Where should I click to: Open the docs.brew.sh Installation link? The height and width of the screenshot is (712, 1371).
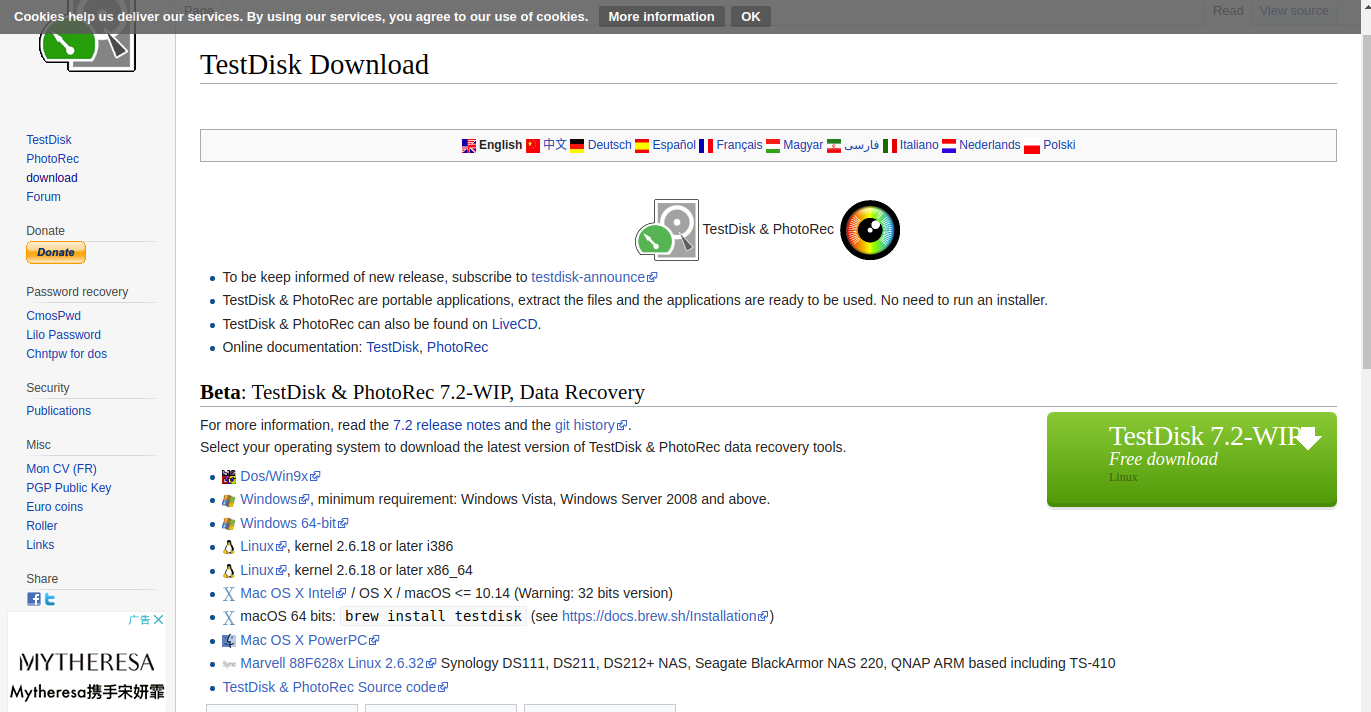pos(665,616)
